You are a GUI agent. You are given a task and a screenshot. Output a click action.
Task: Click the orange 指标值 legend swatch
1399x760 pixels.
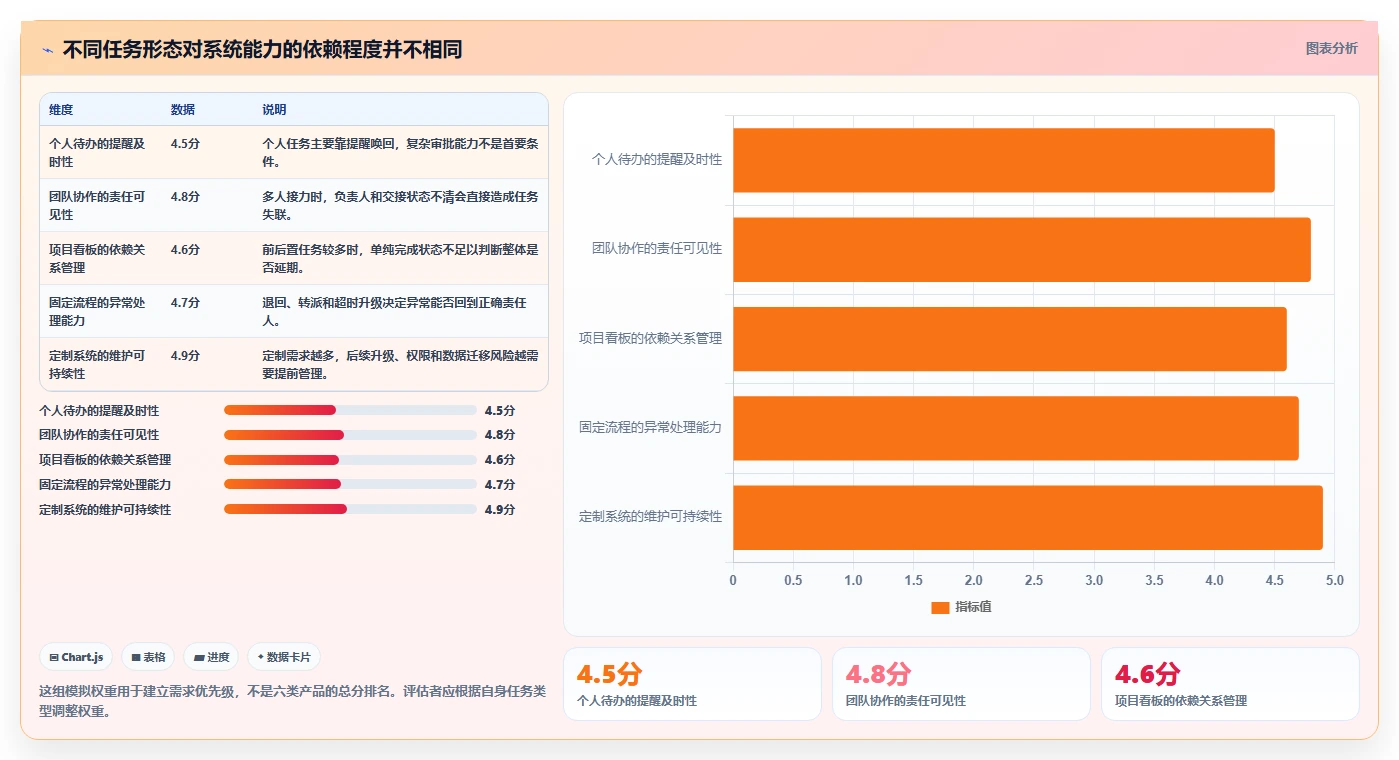940,607
